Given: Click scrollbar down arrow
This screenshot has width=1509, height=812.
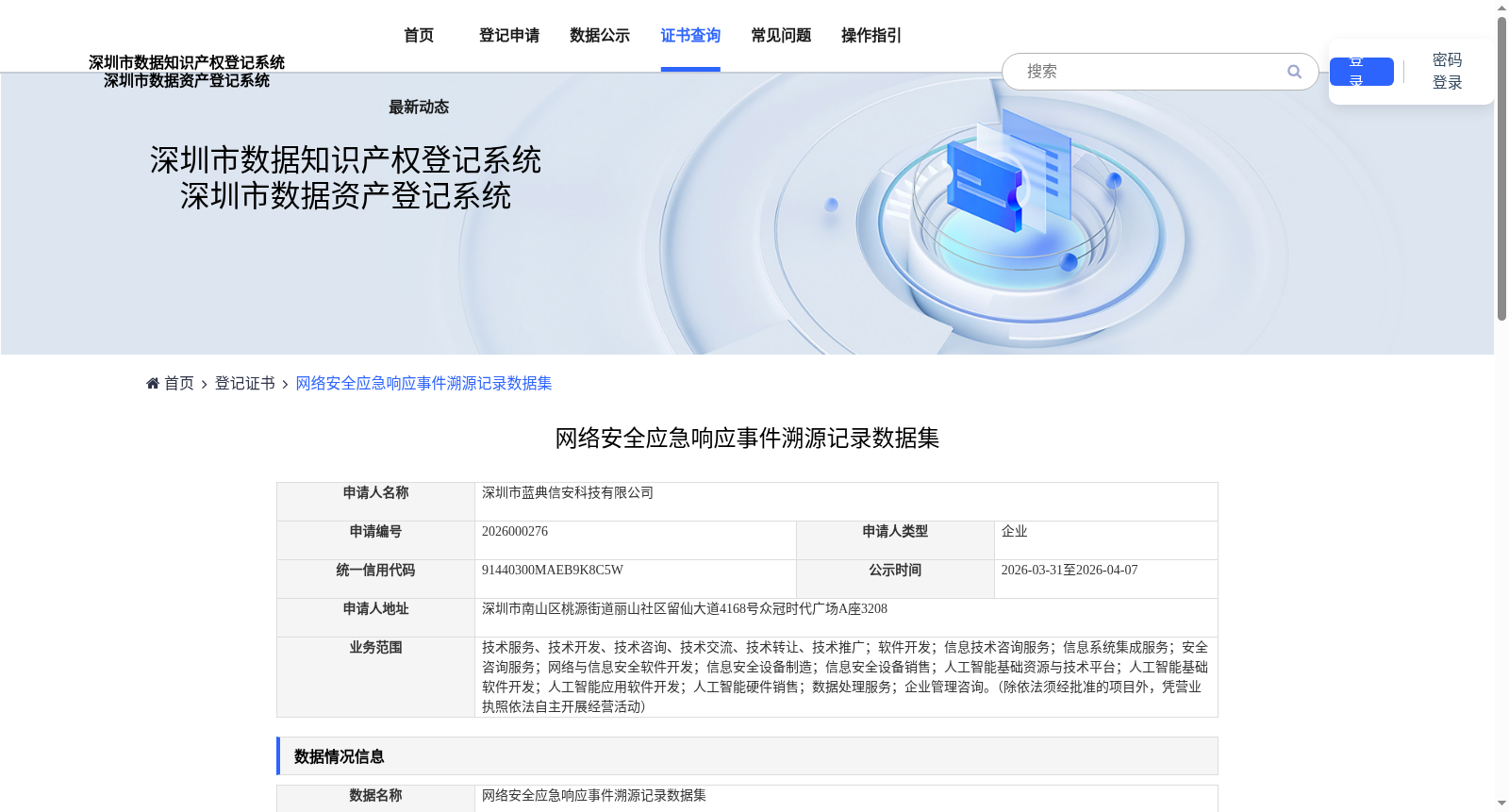Looking at the screenshot, I should coord(1501,804).
